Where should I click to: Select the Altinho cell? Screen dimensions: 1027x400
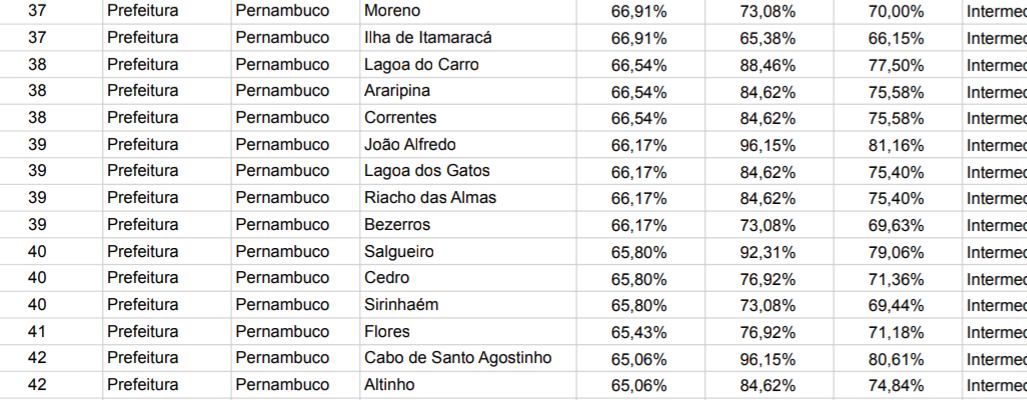468,385
